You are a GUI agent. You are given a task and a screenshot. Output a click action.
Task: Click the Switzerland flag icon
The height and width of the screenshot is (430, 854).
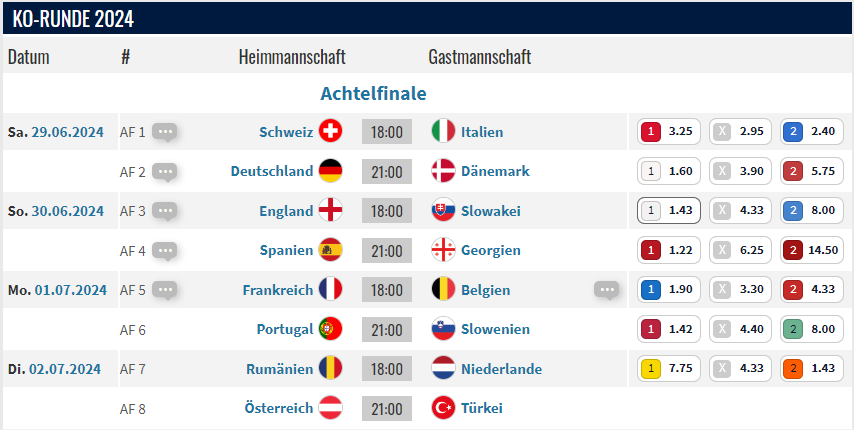coord(330,132)
